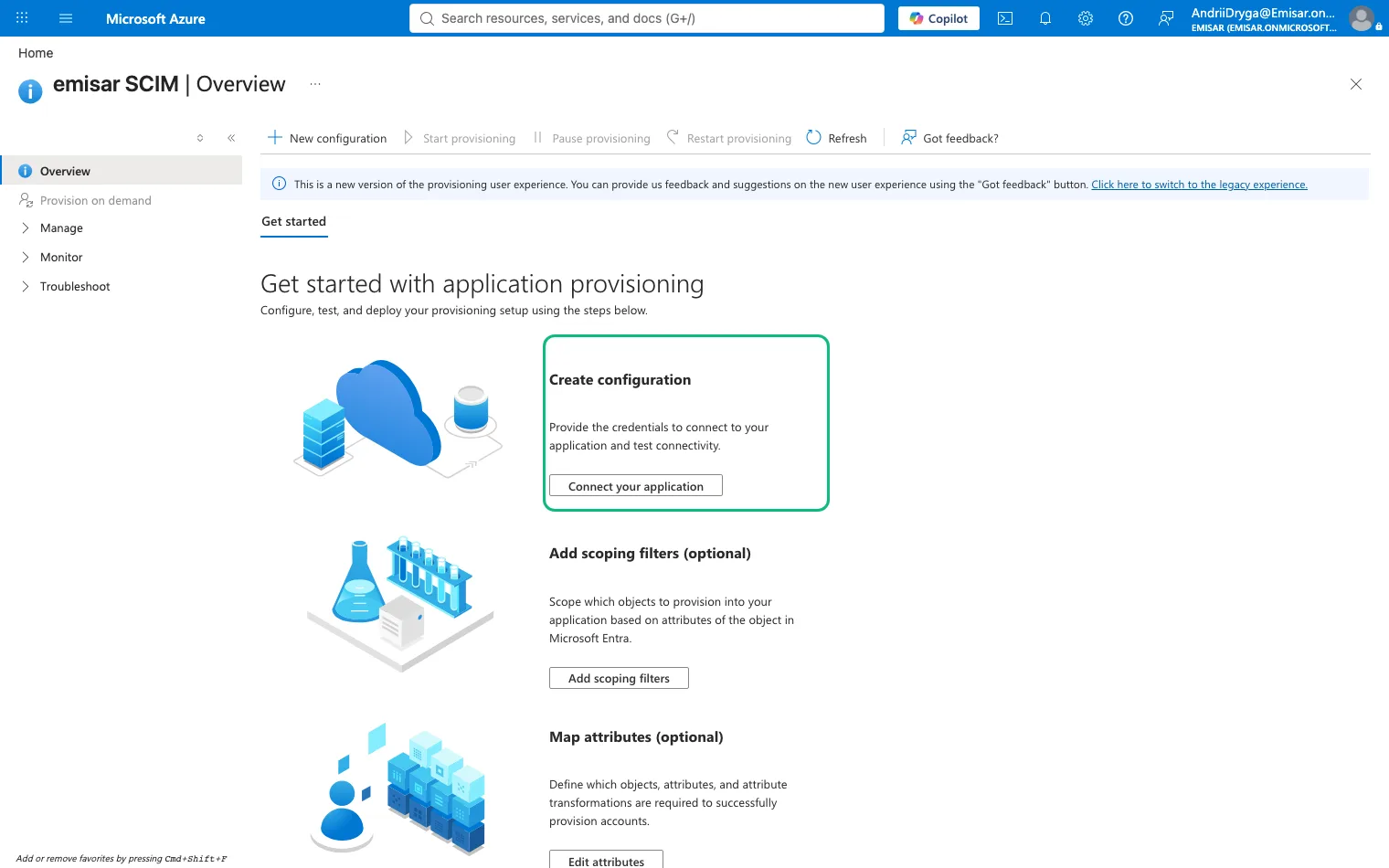Click the info icon in the blue banner
Viewport: 1389px width, 868px height.
[280, 184]
